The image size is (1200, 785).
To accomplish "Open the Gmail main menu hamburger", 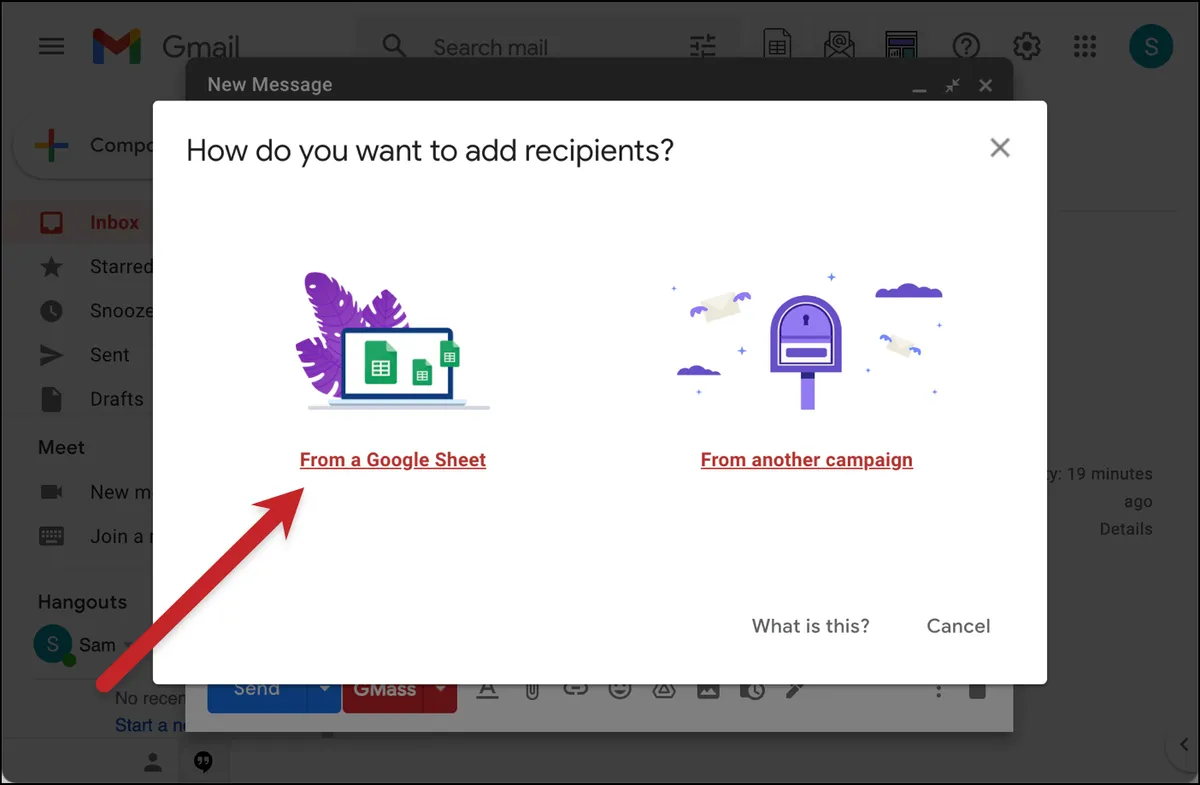I will (x=51, y=46).
